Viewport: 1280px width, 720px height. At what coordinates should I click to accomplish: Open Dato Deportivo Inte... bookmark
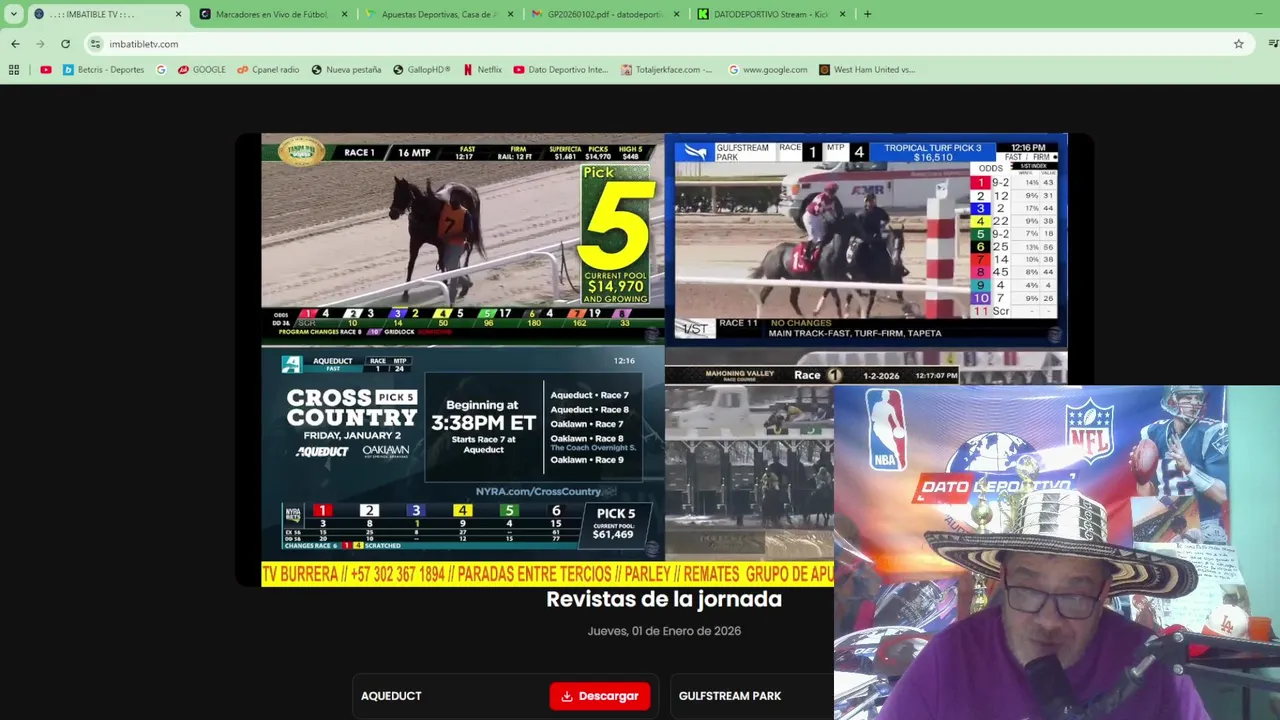pos(561,70)
